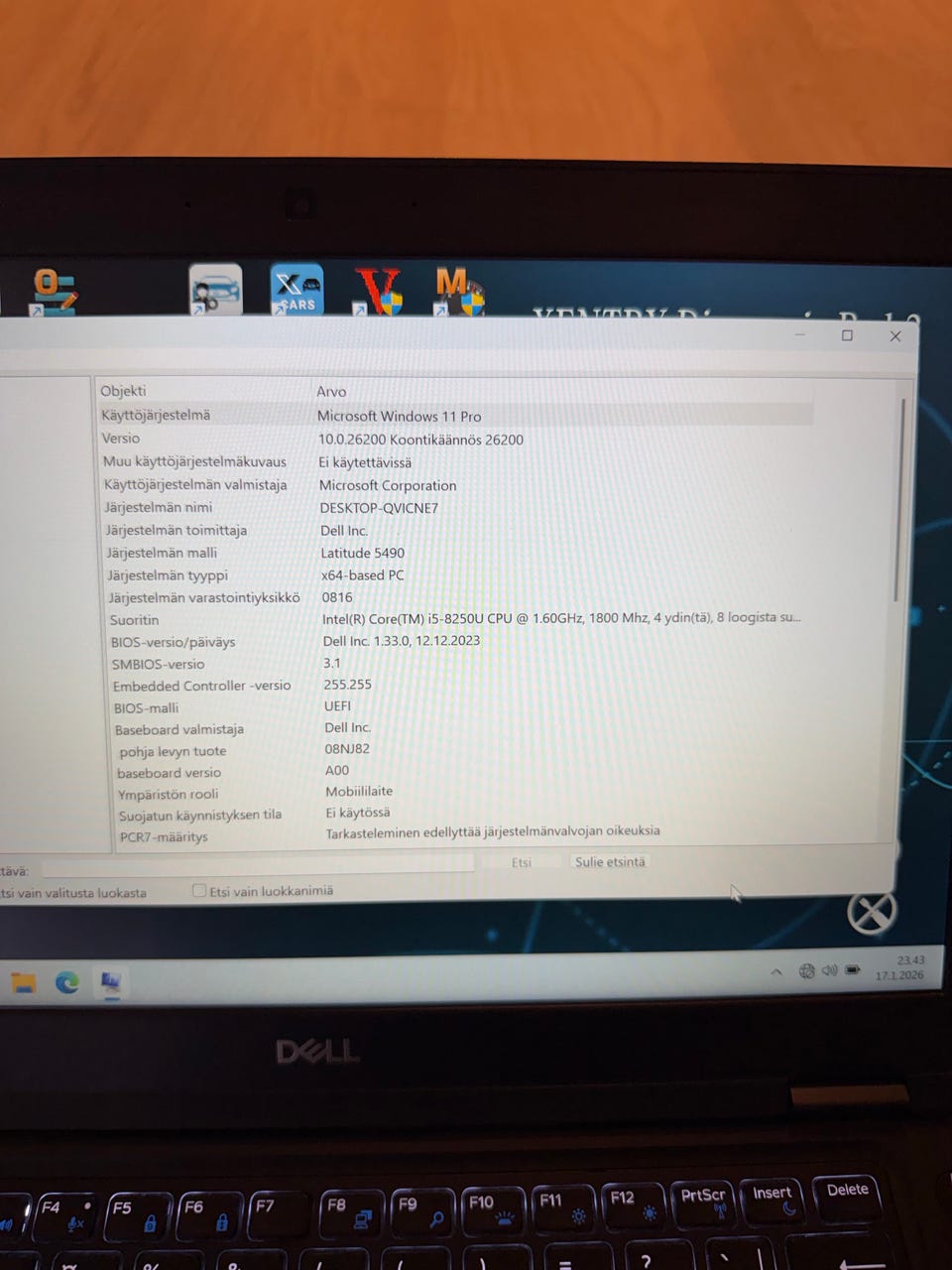Minimize the system information window

[799, 335]
